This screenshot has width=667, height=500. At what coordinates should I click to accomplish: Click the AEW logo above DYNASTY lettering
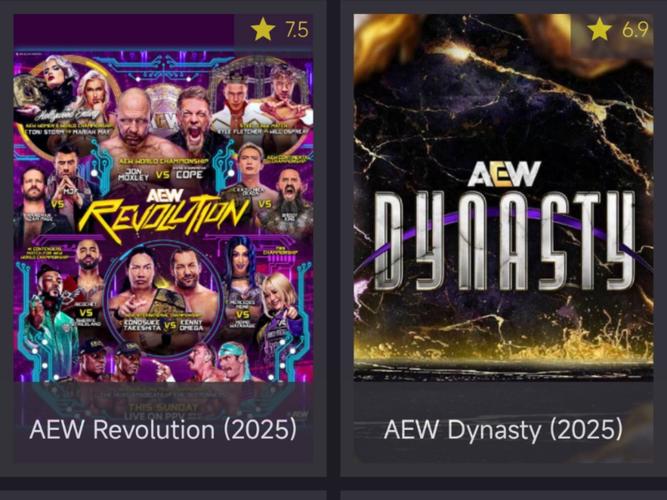504,174
